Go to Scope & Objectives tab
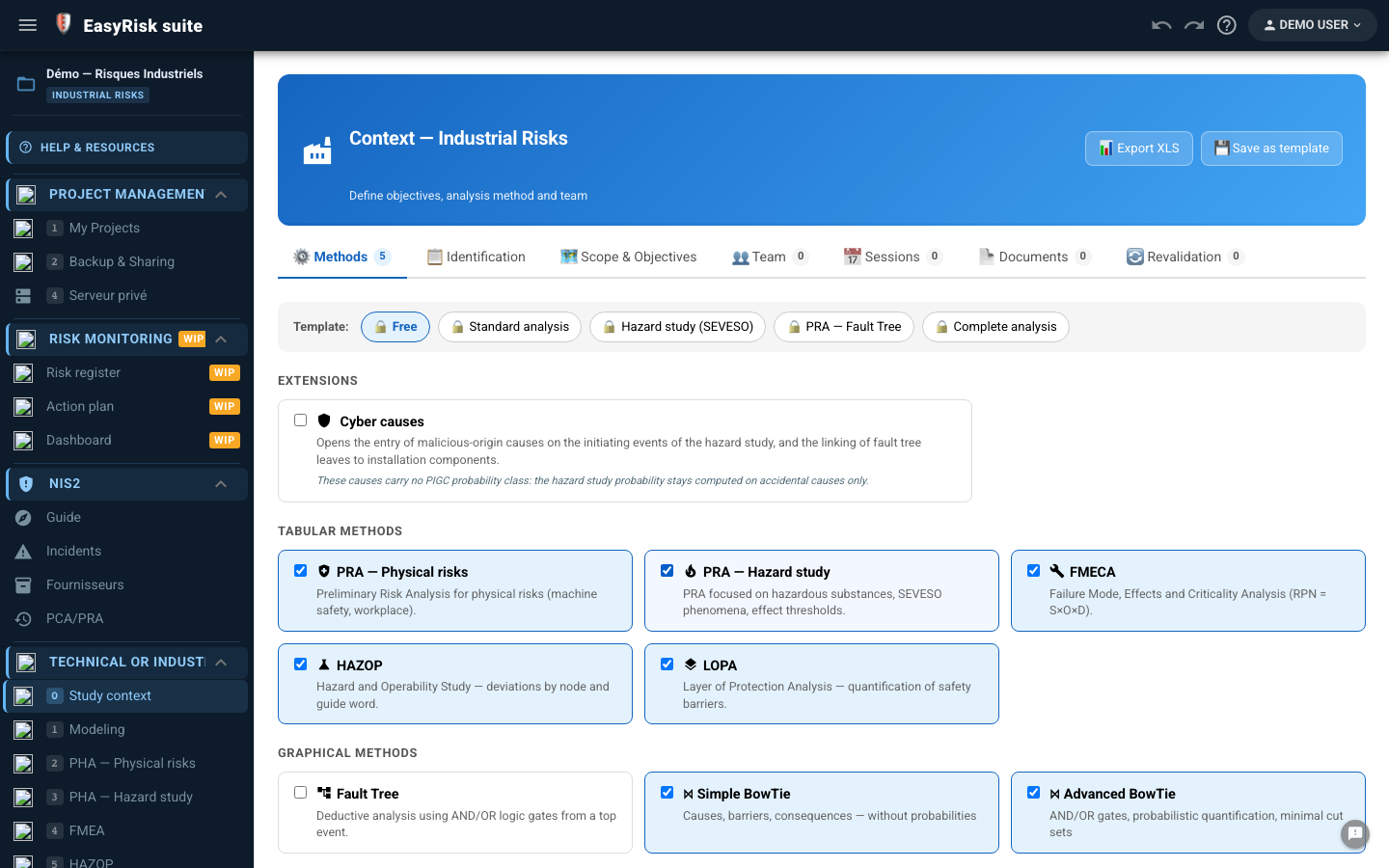This screenshot has width=1389, height=868. point(629,257)
